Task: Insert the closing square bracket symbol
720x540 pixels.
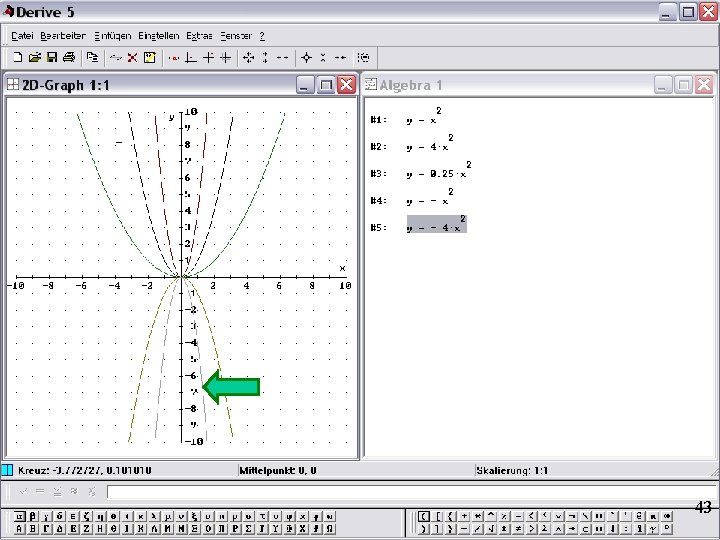Action: [437, 529]
